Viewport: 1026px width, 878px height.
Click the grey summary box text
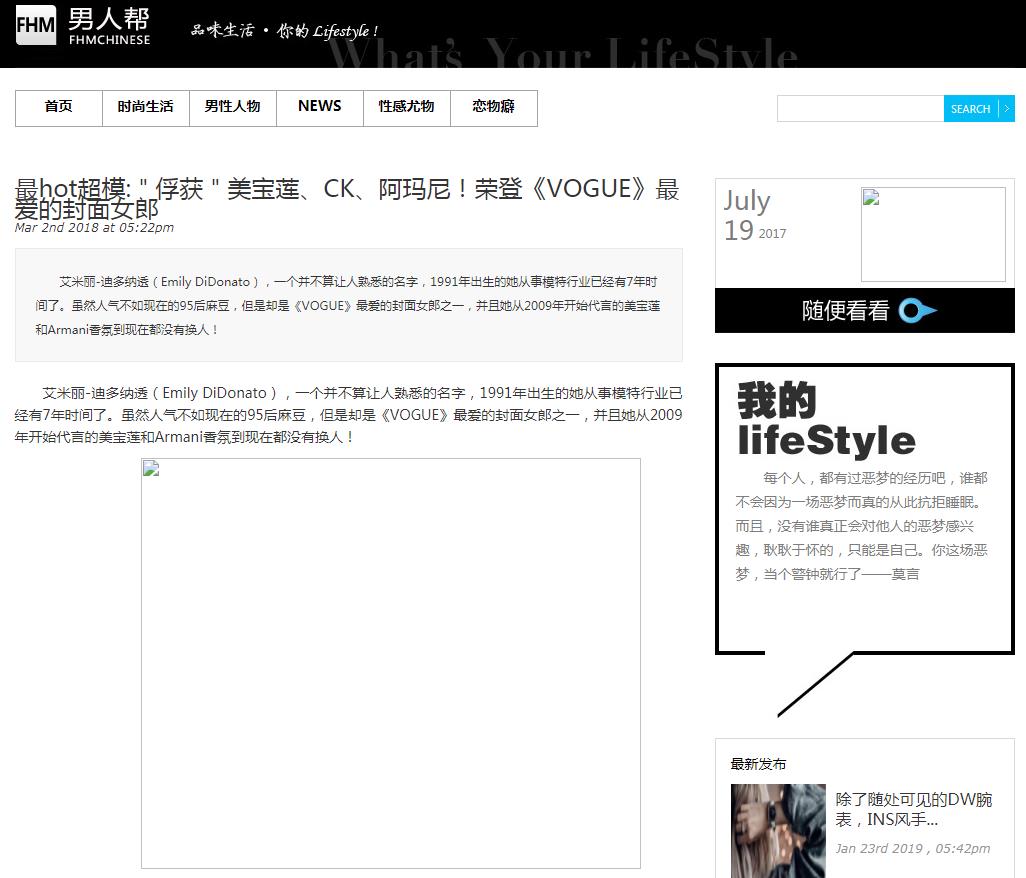point(349,306)
